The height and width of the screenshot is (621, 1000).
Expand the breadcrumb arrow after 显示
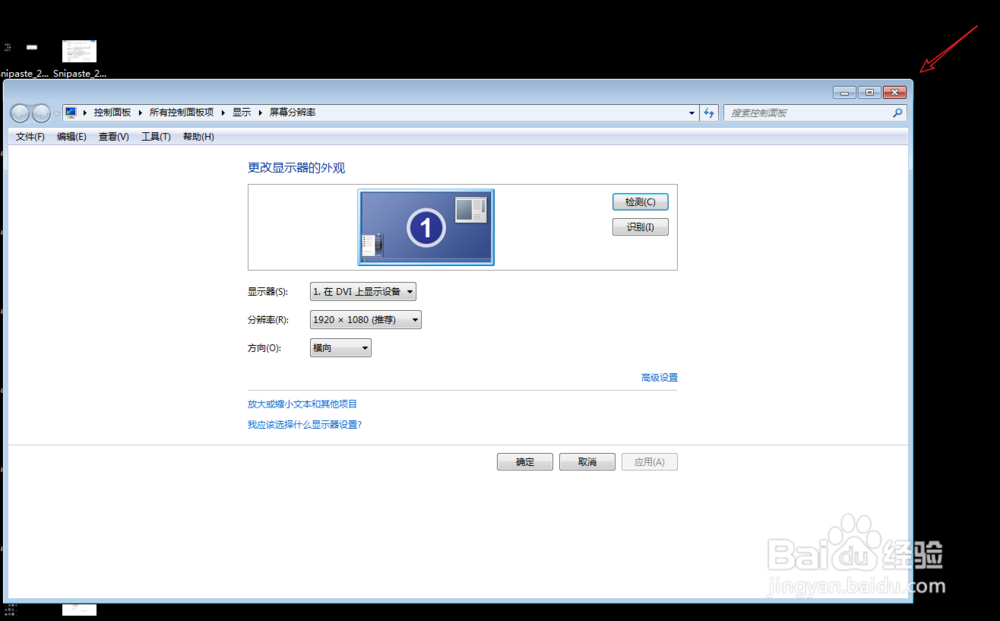(x=260, y=112)
